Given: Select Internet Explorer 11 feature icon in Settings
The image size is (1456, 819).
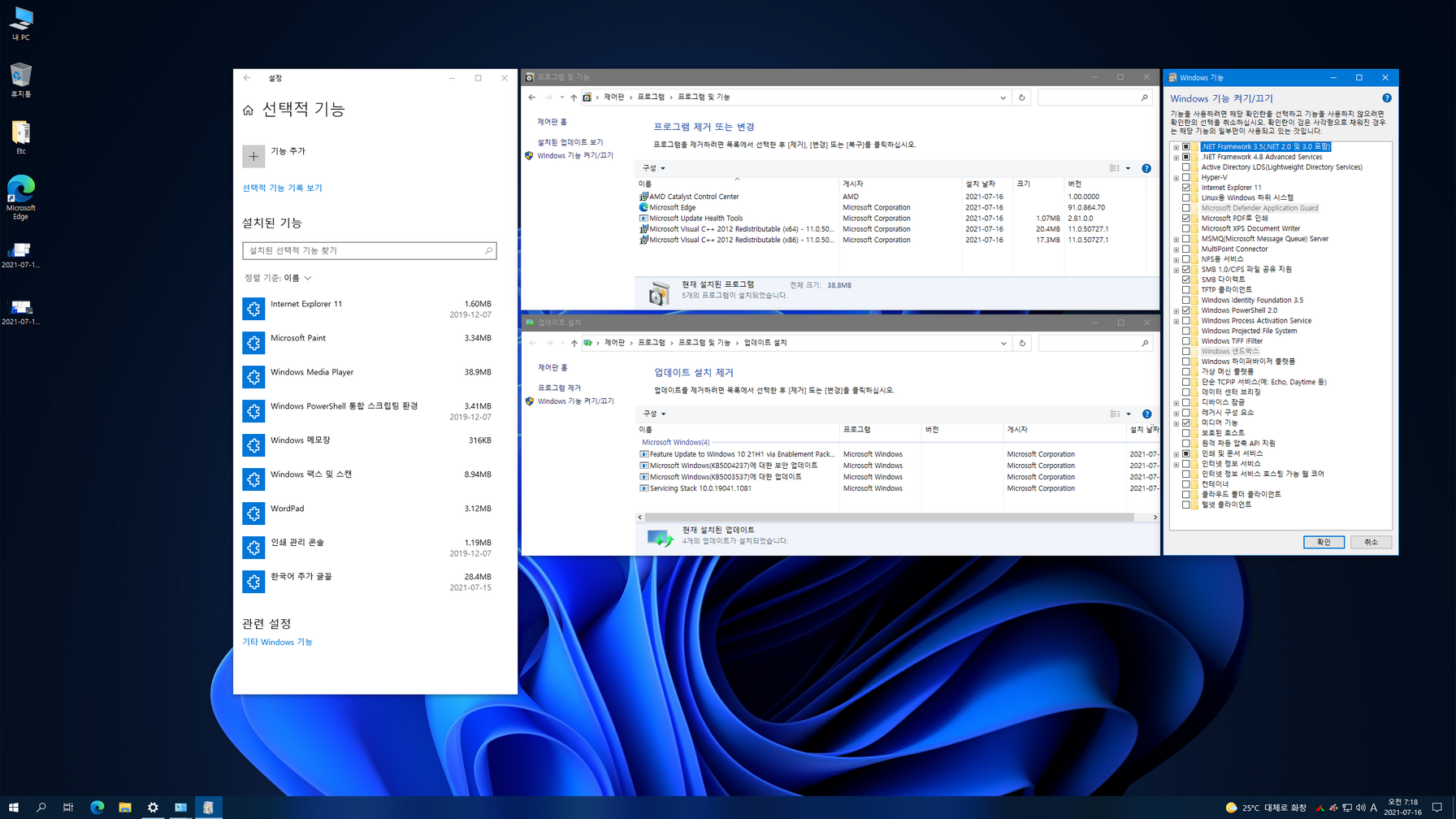Looking at the screenshot, I should coord(253,309).
